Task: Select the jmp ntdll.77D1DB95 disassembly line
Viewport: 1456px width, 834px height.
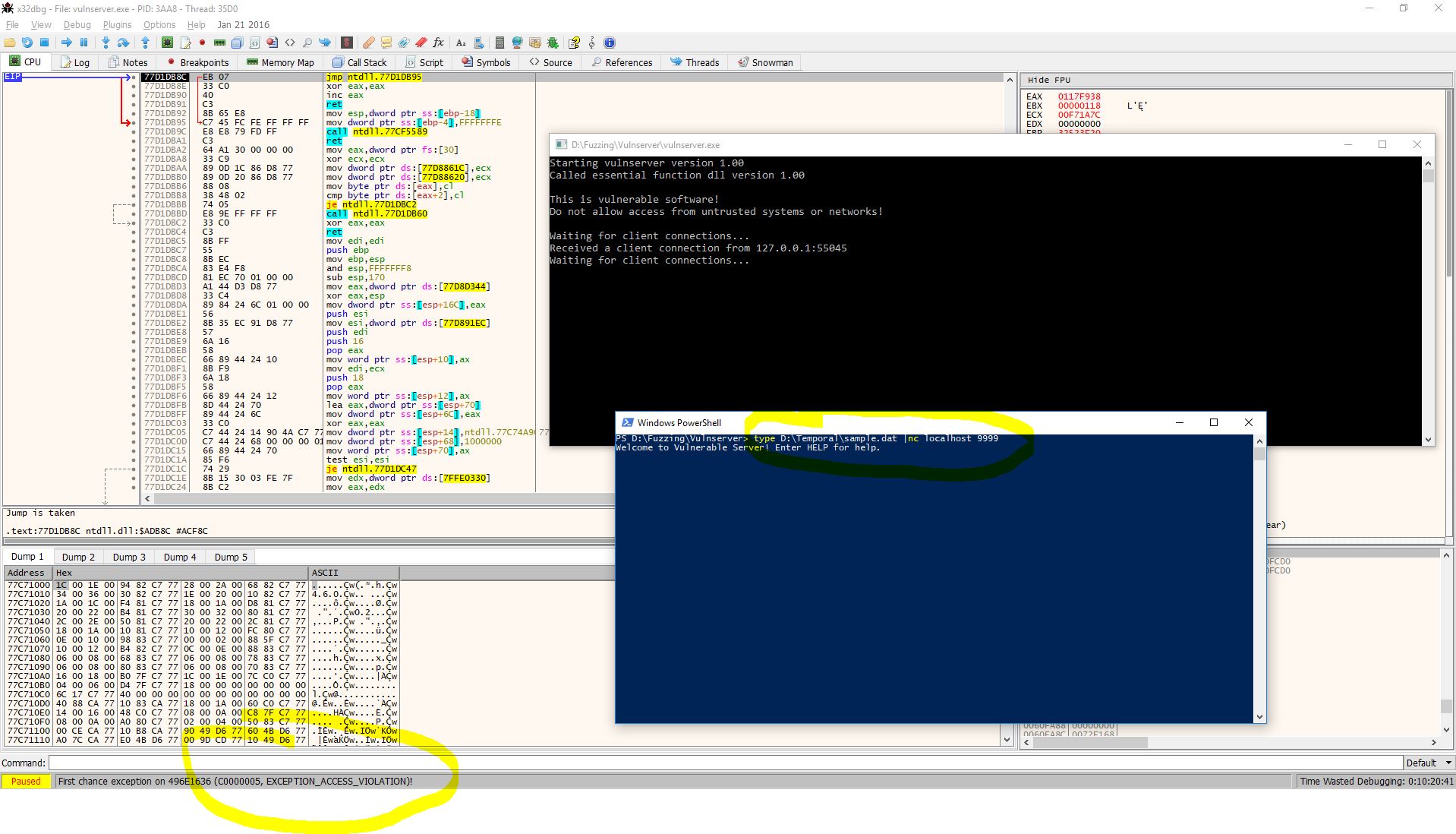Action: tap(373, 77)
